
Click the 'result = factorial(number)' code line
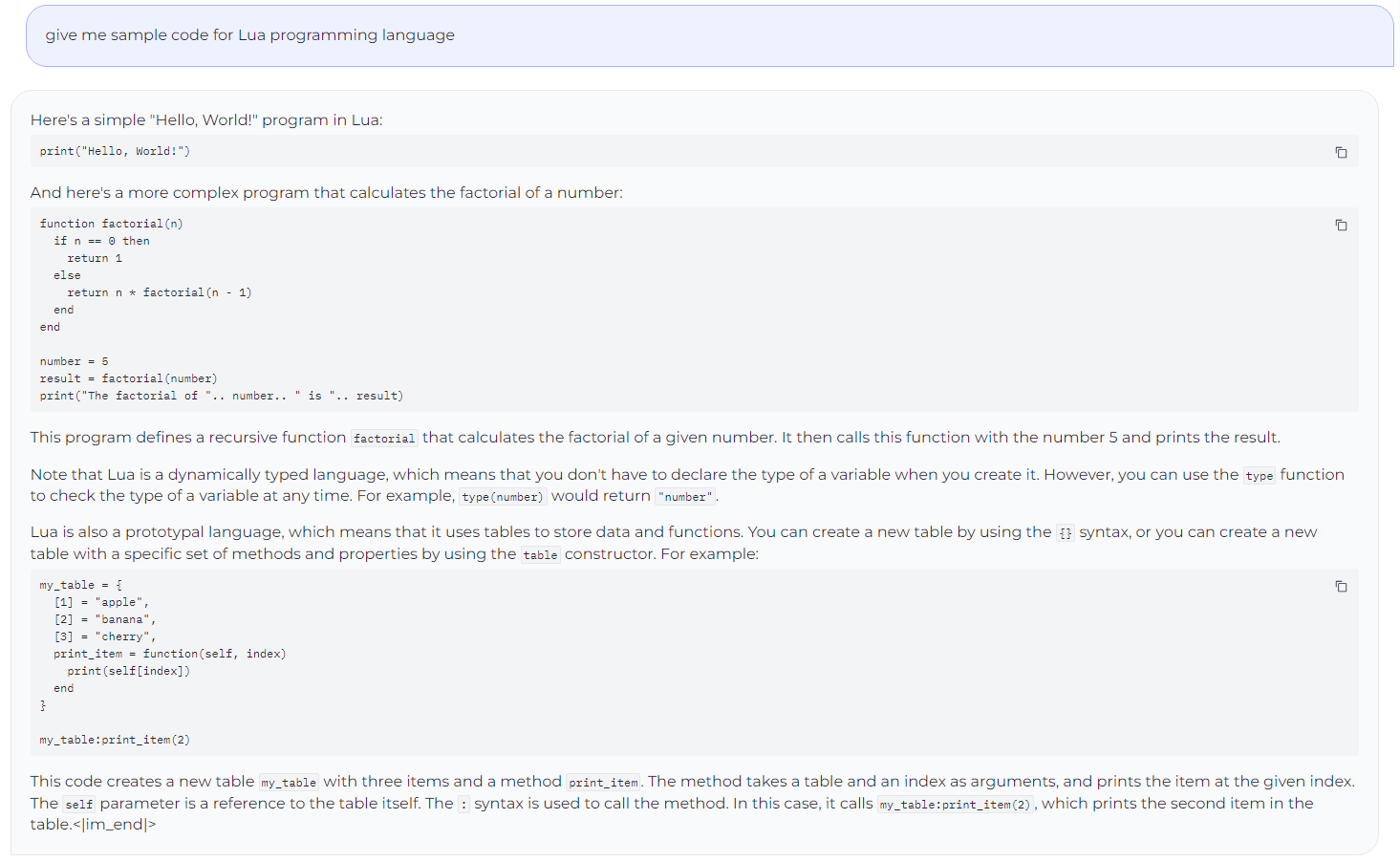point(128,378)
